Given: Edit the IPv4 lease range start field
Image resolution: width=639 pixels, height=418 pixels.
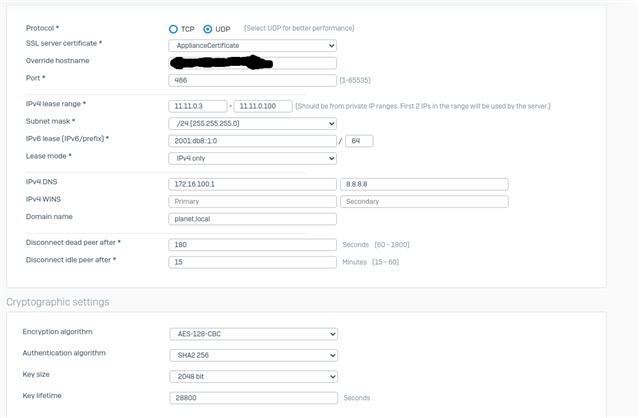Looking at the screenshot, I should [198, 106].
